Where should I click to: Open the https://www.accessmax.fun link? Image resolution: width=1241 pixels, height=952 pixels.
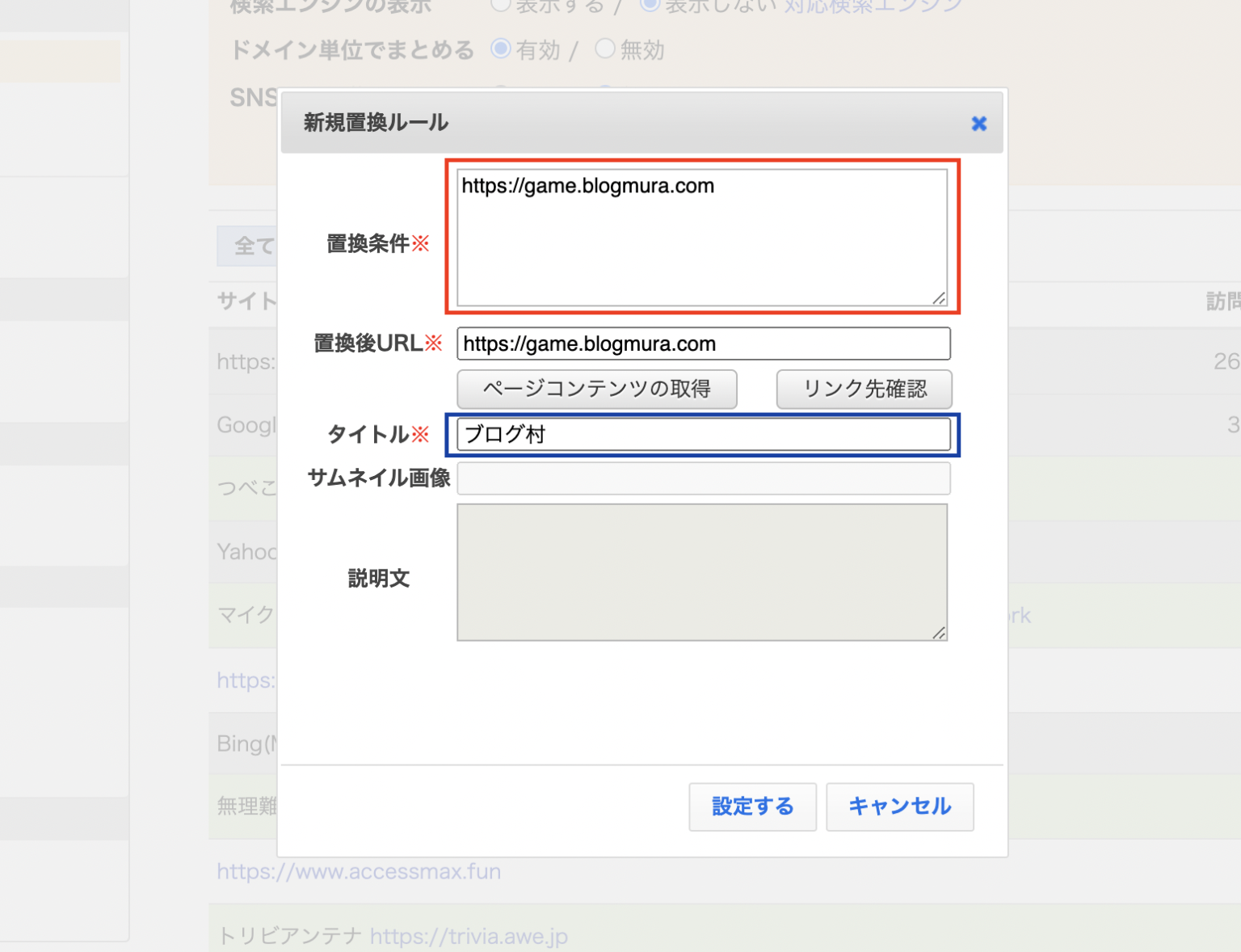(x=359, y=871)
